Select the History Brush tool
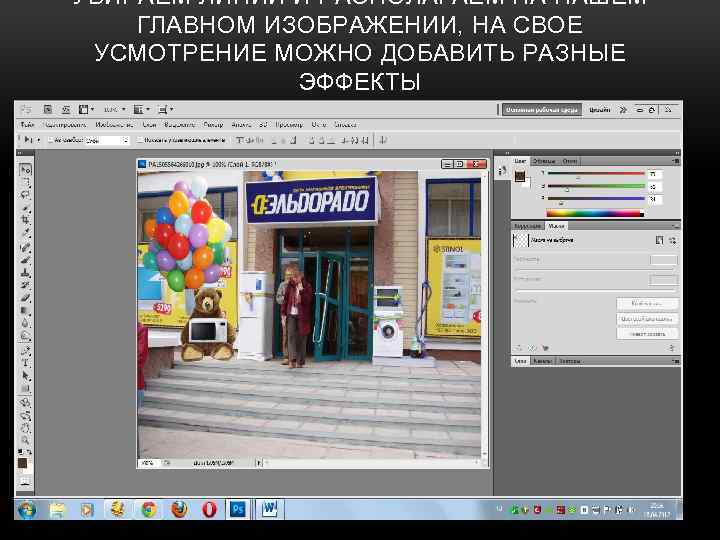Image resolution: width=720 pixels, height=540 pixels. pos(25,285)
